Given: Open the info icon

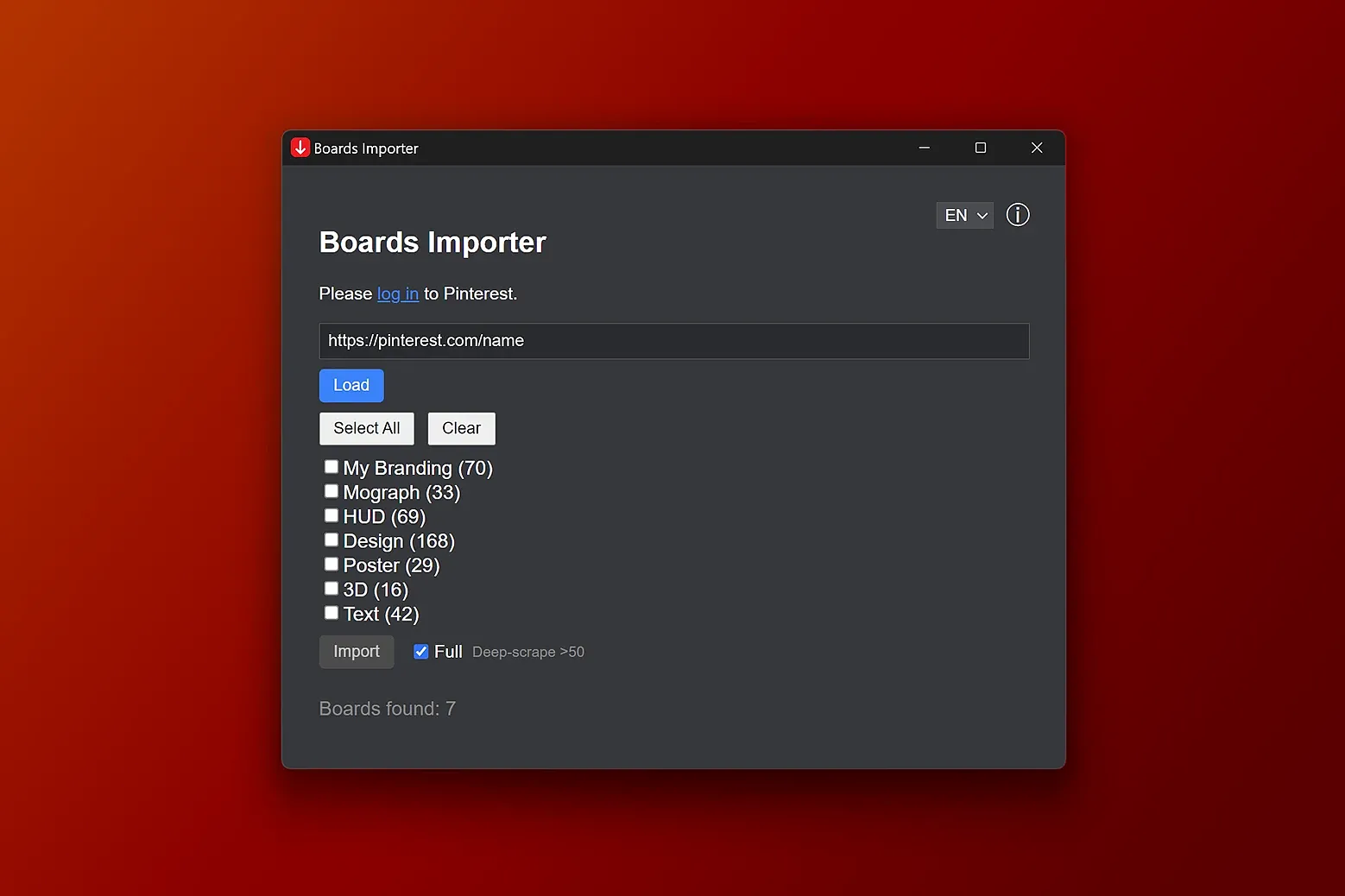Looking at the screenshot, I should [x=1018, y=215].
